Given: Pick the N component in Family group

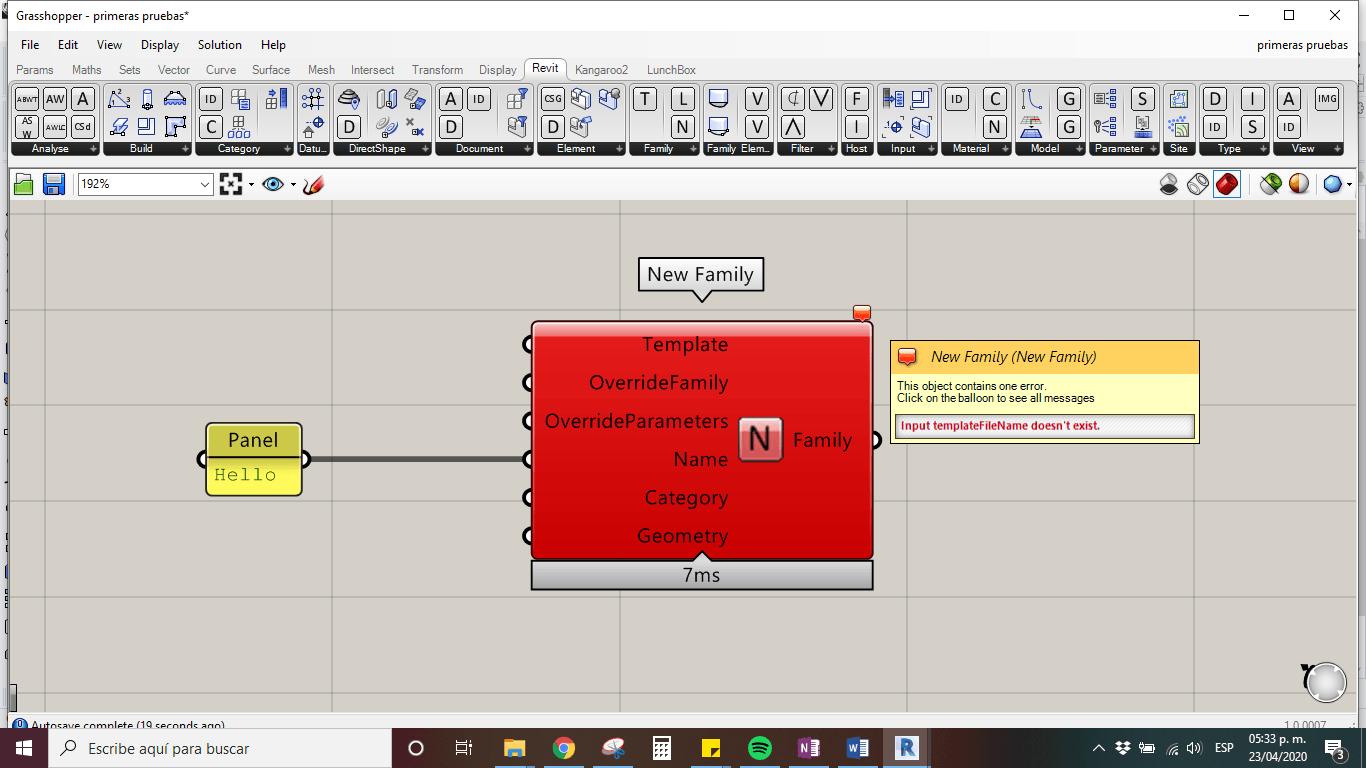Looking at the screenshot, I should [683, 127].
